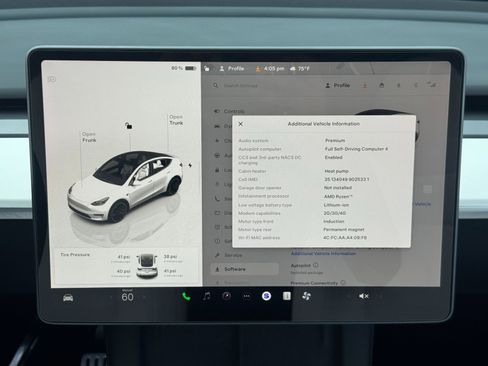Tap the weather cloud icon next to 75°F
488x366 pixels.
pyautogui.click(x=293, y=69)
